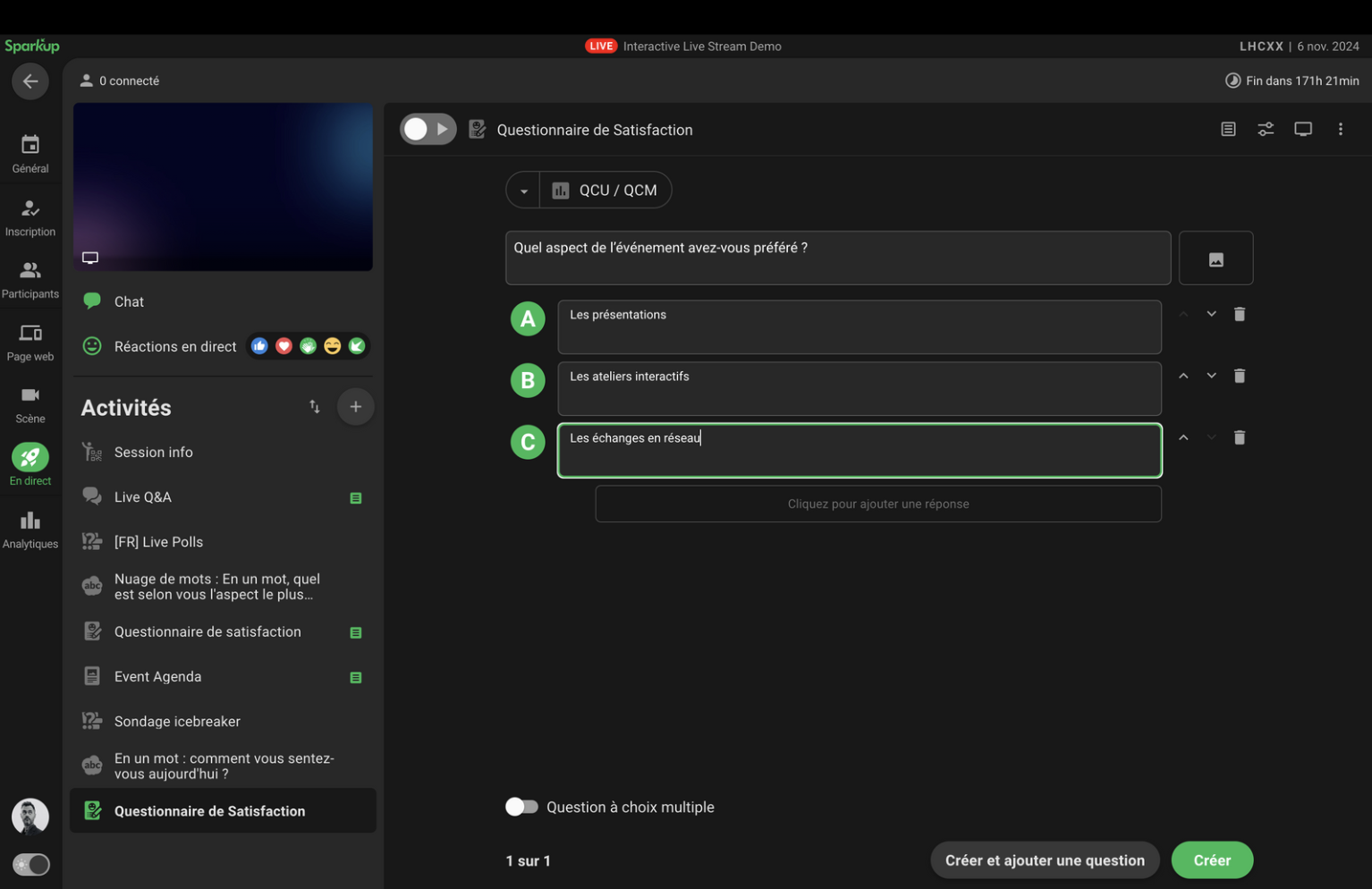Open the question type dropdown arrow

coord(523,190)
